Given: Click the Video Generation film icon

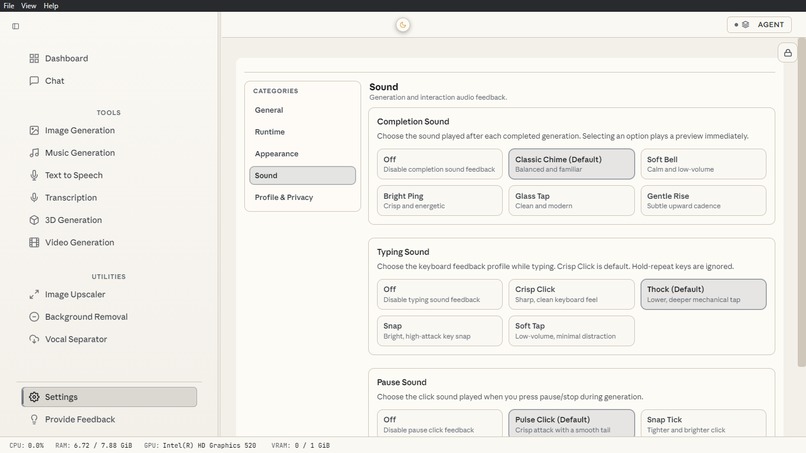Looking at the screenshot, I should [x=34, y=243].
